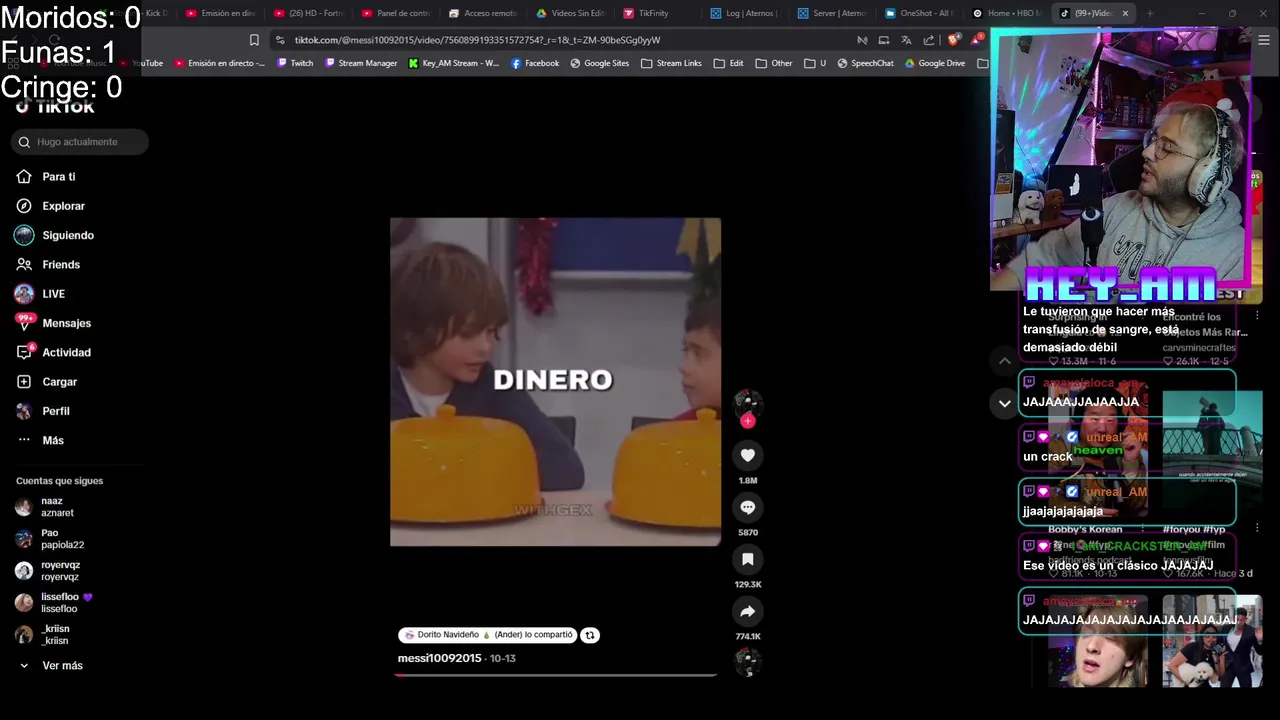Screen dimensions: 1280x720
Task: Open the Google Drive bookmark
Action: click(935, 63)
